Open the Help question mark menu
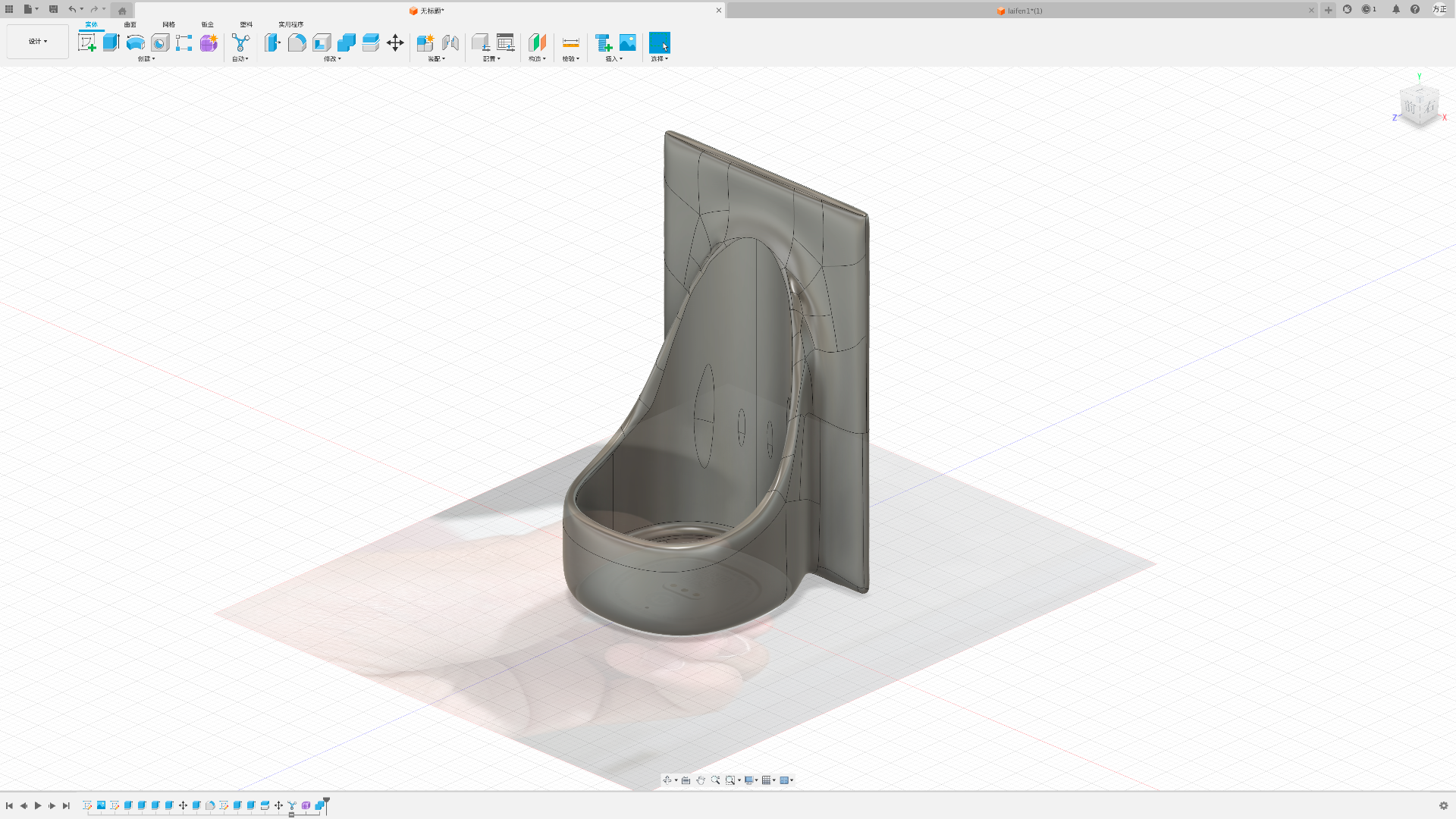 point(1415,10)
